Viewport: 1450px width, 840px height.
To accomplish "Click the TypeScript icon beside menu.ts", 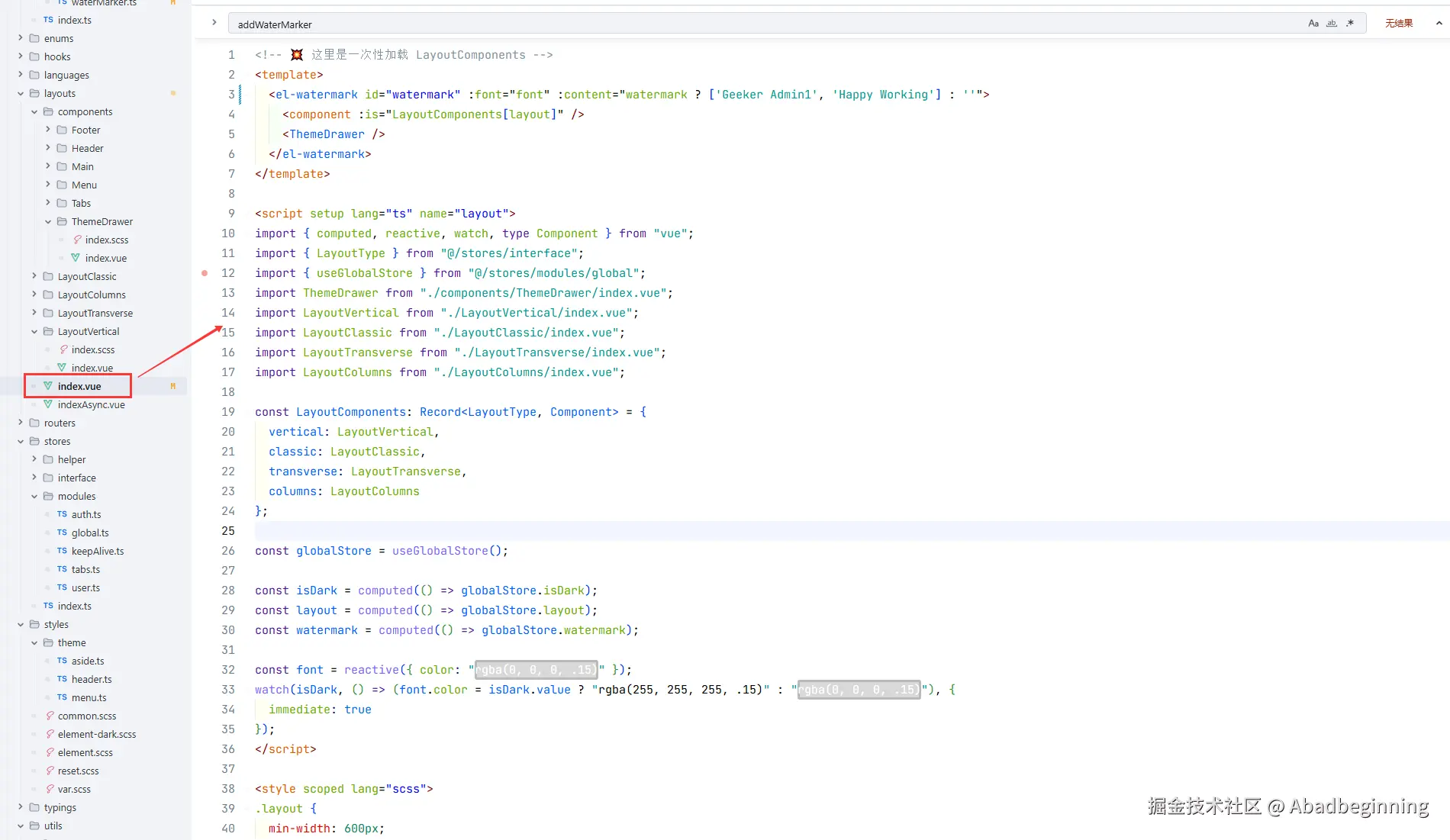I will point(62,697).
